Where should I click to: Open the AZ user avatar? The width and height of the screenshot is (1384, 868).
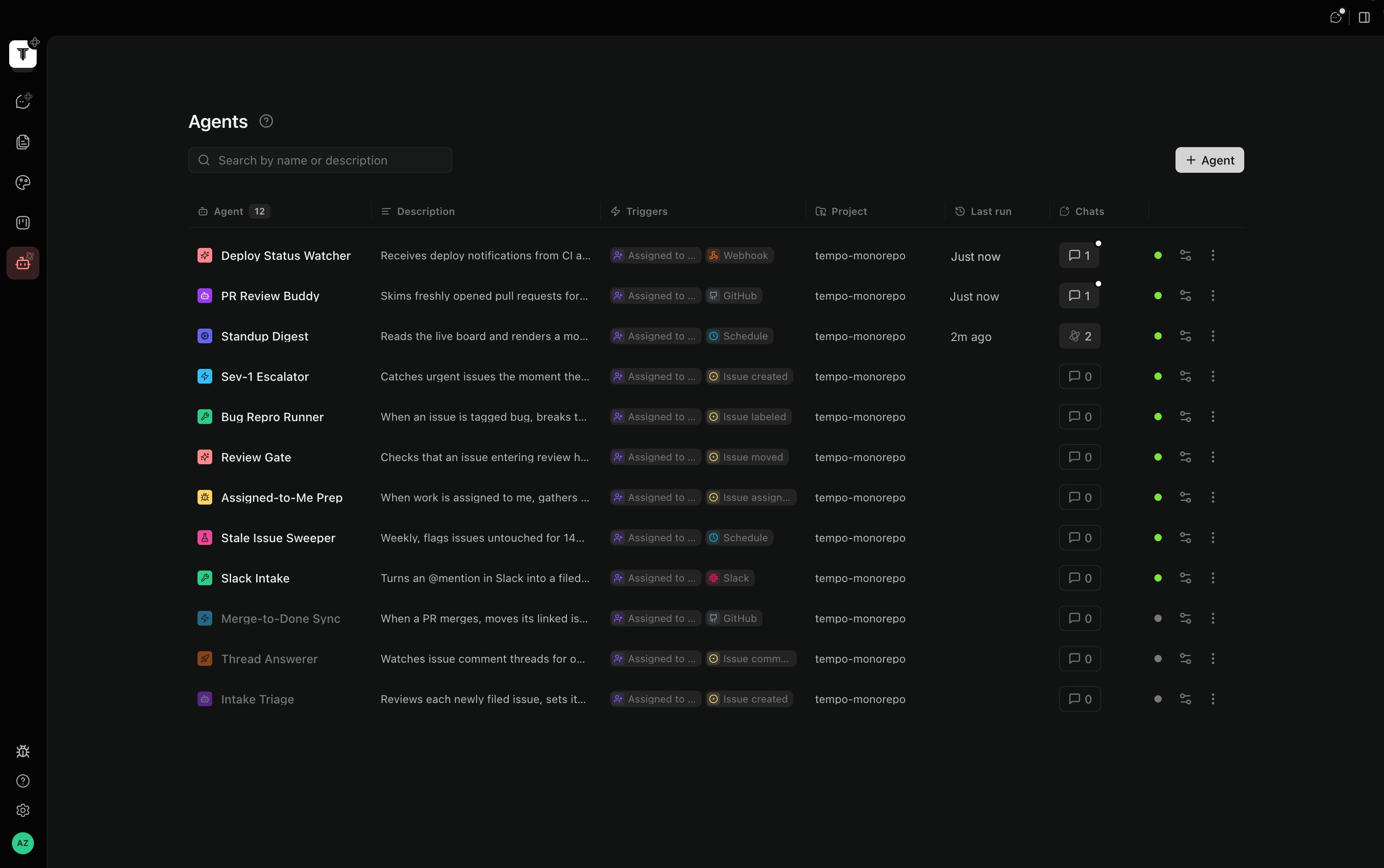pos(23,843)
